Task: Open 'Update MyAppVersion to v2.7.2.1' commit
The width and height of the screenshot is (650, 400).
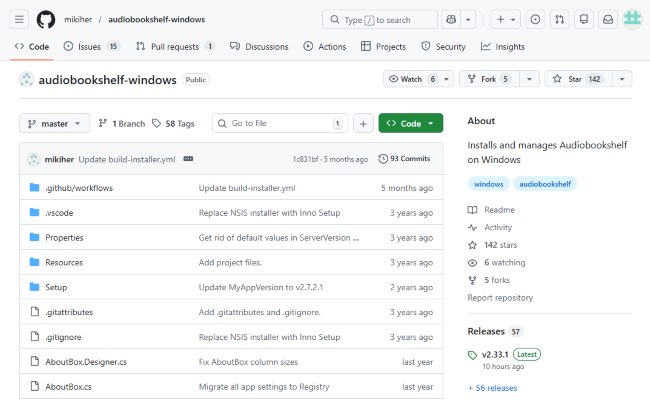Action: tap(261, 288)
